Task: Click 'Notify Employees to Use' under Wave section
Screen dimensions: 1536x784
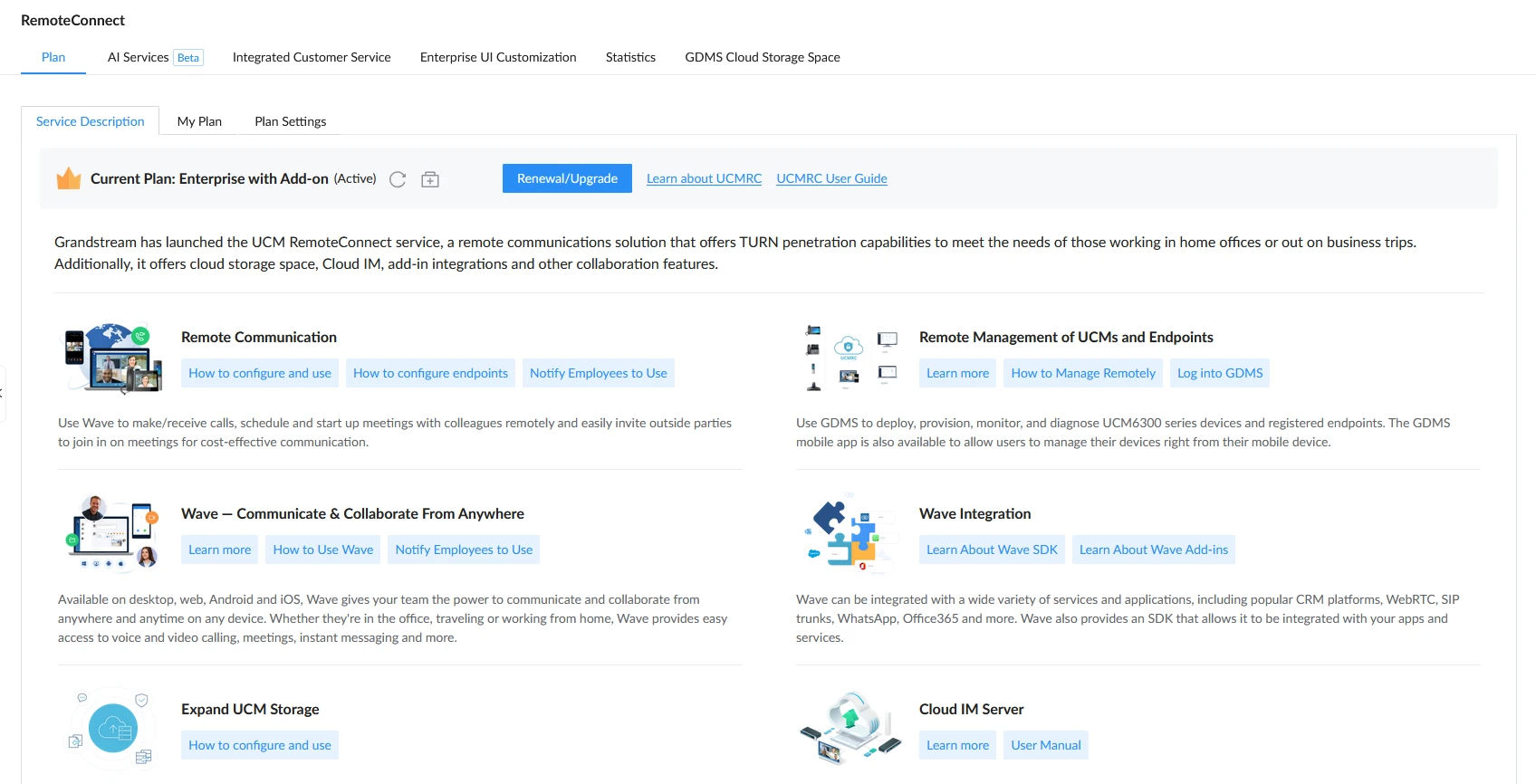Action: [x=464, y=550]
